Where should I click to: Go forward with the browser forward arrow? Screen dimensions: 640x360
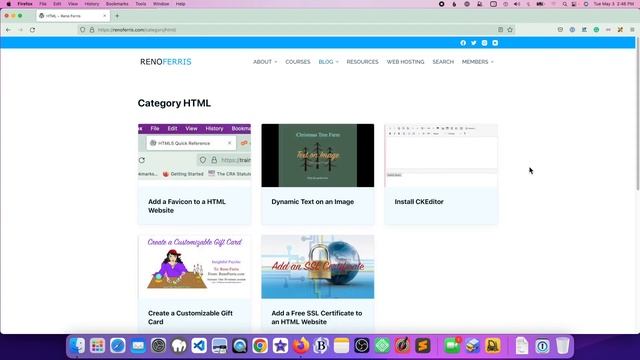coord(20,30)
